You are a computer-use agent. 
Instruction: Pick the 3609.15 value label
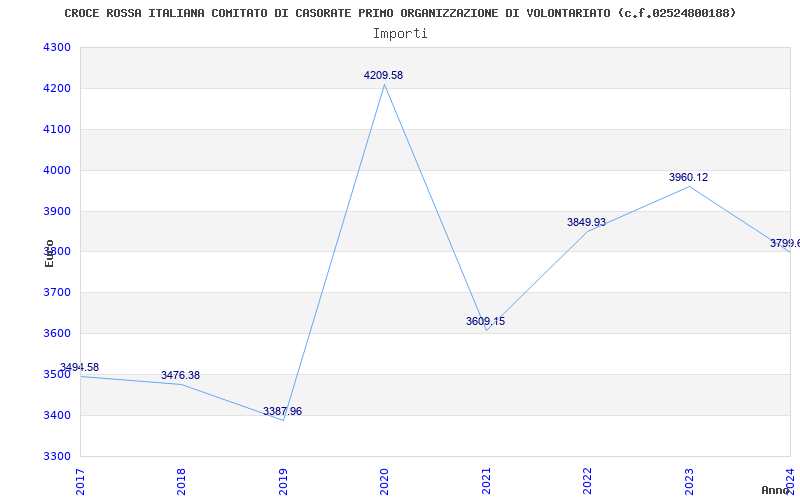(485, 321)
